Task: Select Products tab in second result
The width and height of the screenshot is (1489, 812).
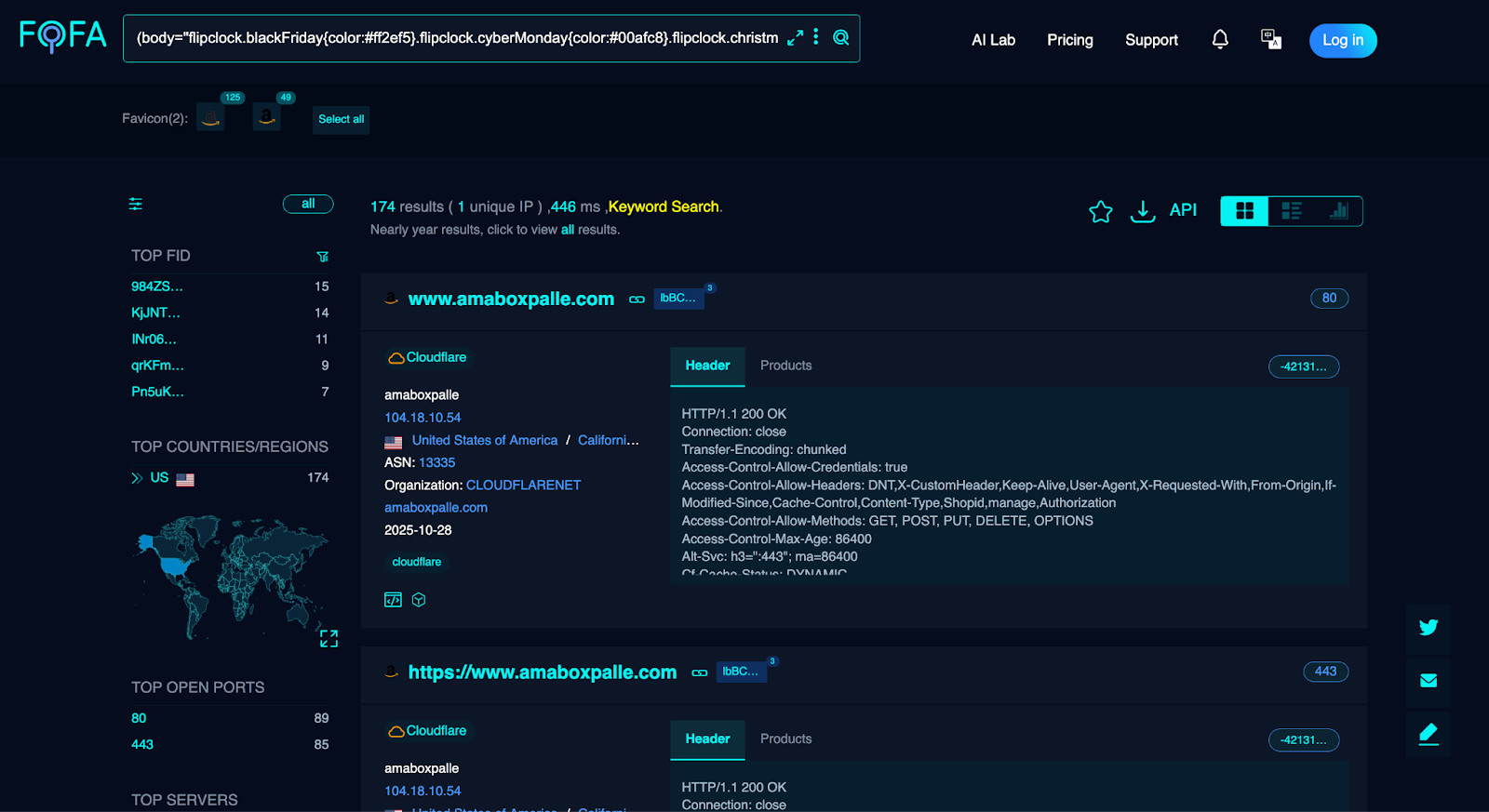Action: pos(785,739)
